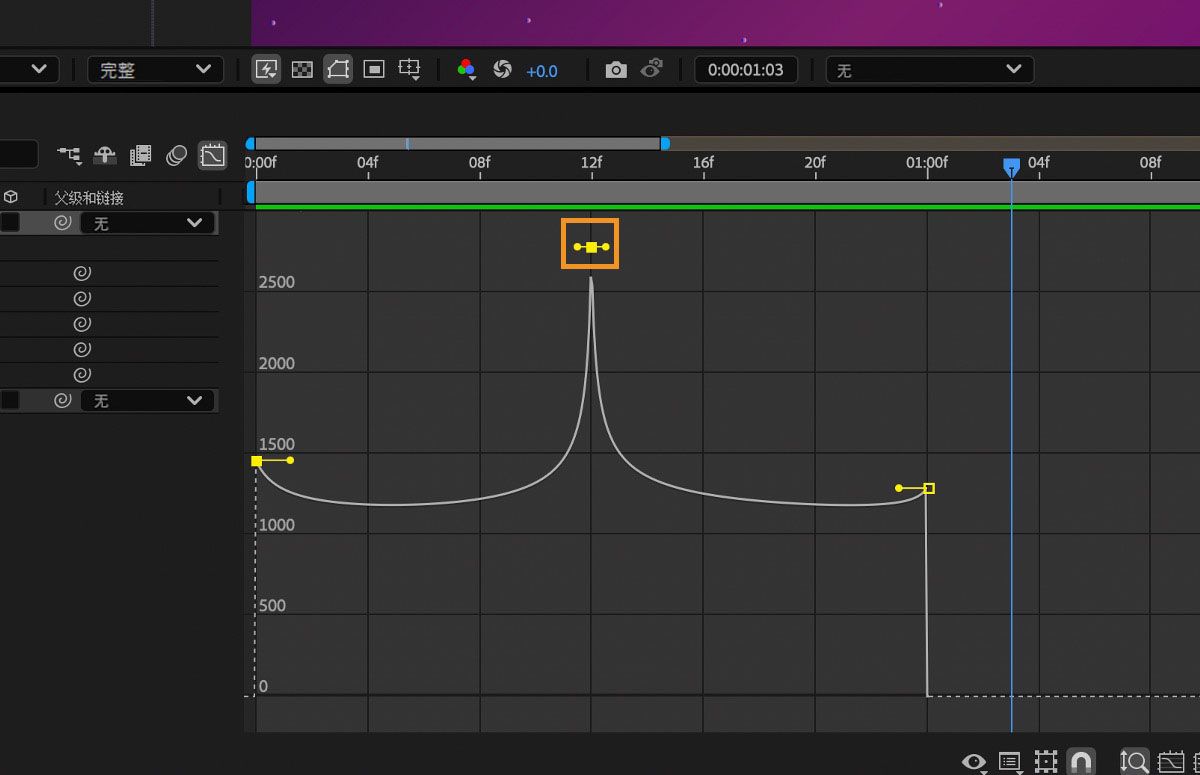Click the fourth property pick whip spiral

point(83,349)
